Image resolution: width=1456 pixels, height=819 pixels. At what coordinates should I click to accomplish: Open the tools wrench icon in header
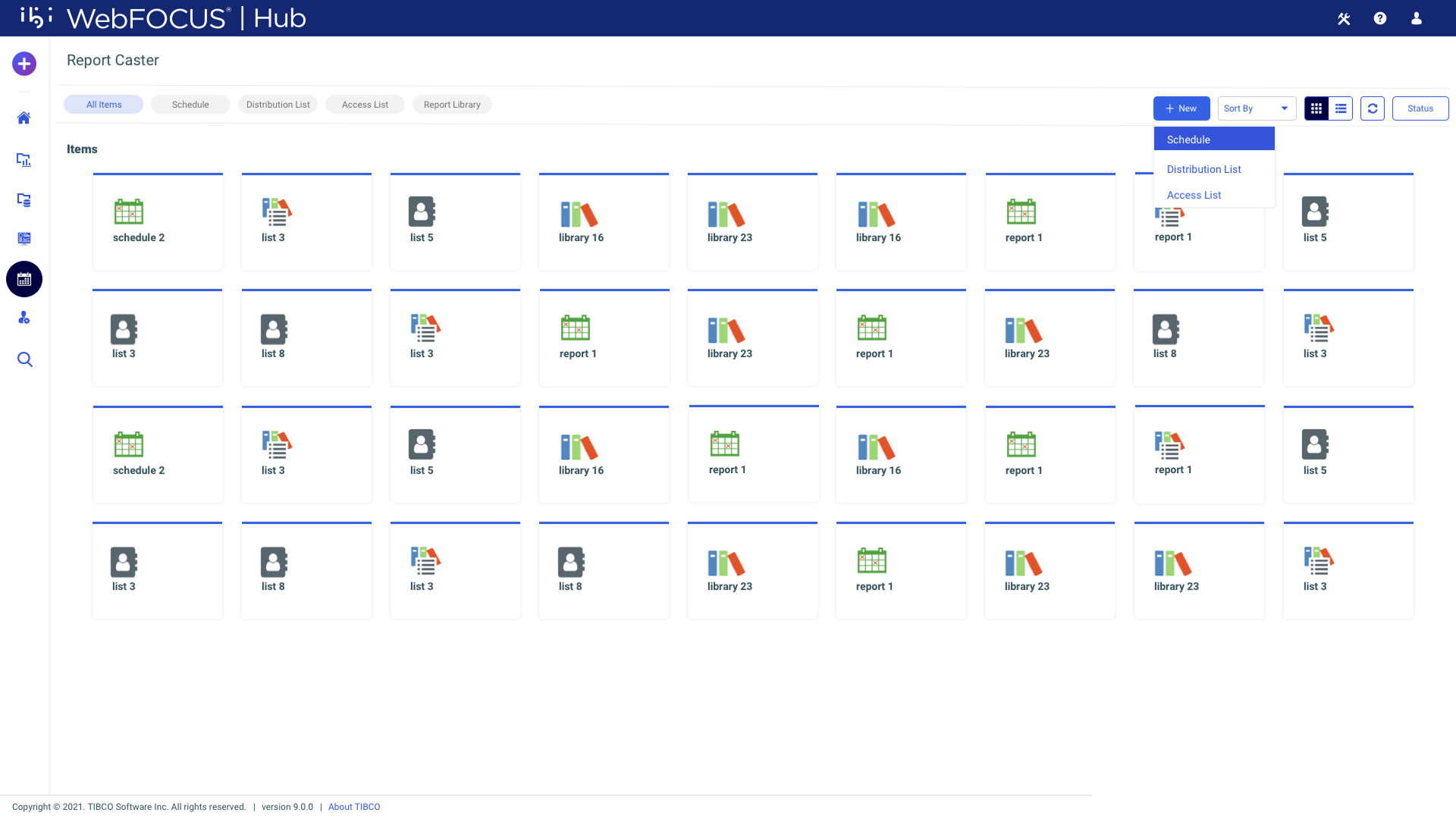tap(1344, 18)
